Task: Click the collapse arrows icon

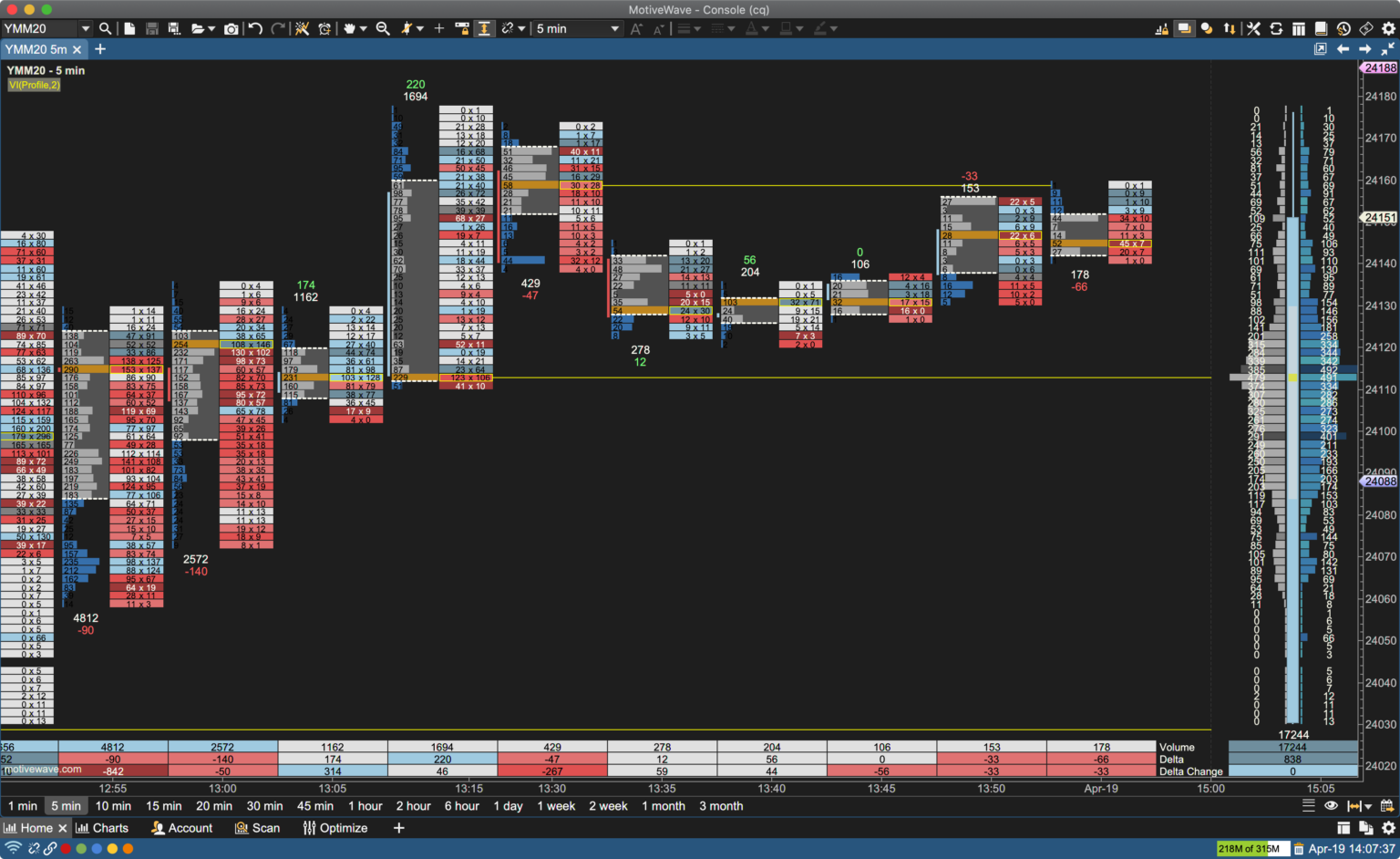Action: 1387,49
